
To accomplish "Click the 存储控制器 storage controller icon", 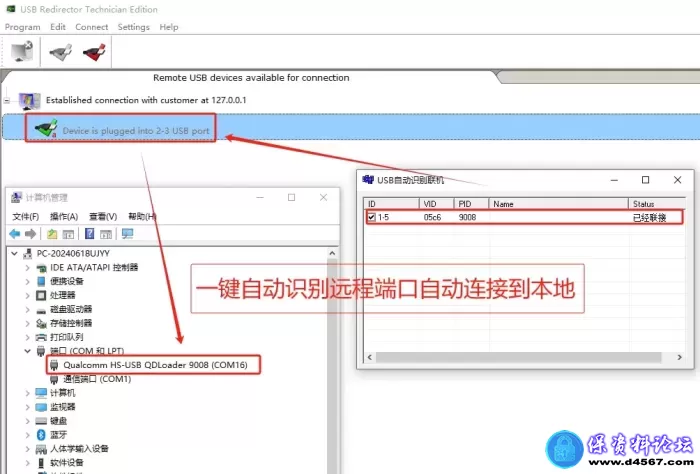I will pyautogui.click(x=41, y=323).
